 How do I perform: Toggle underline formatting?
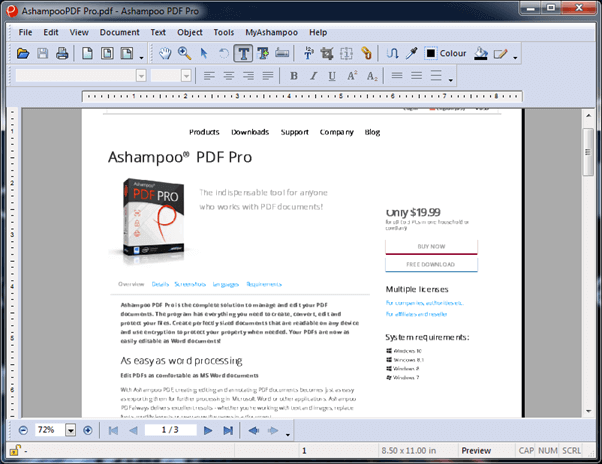click(x=332, y=76)
